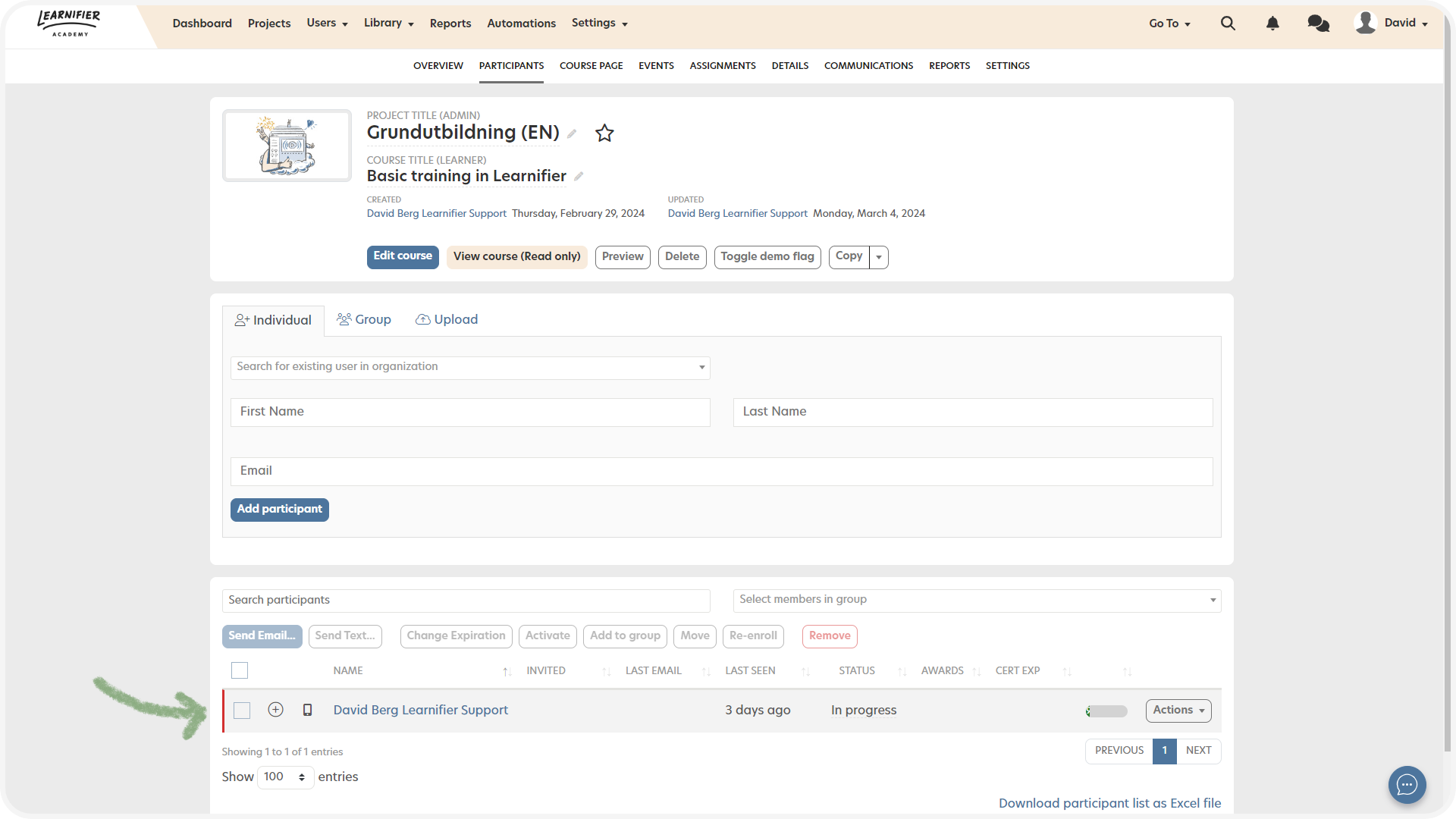This screenshot has height=819, width=1456.
Task: Focus the First Name field
Action: pos(470,412)
